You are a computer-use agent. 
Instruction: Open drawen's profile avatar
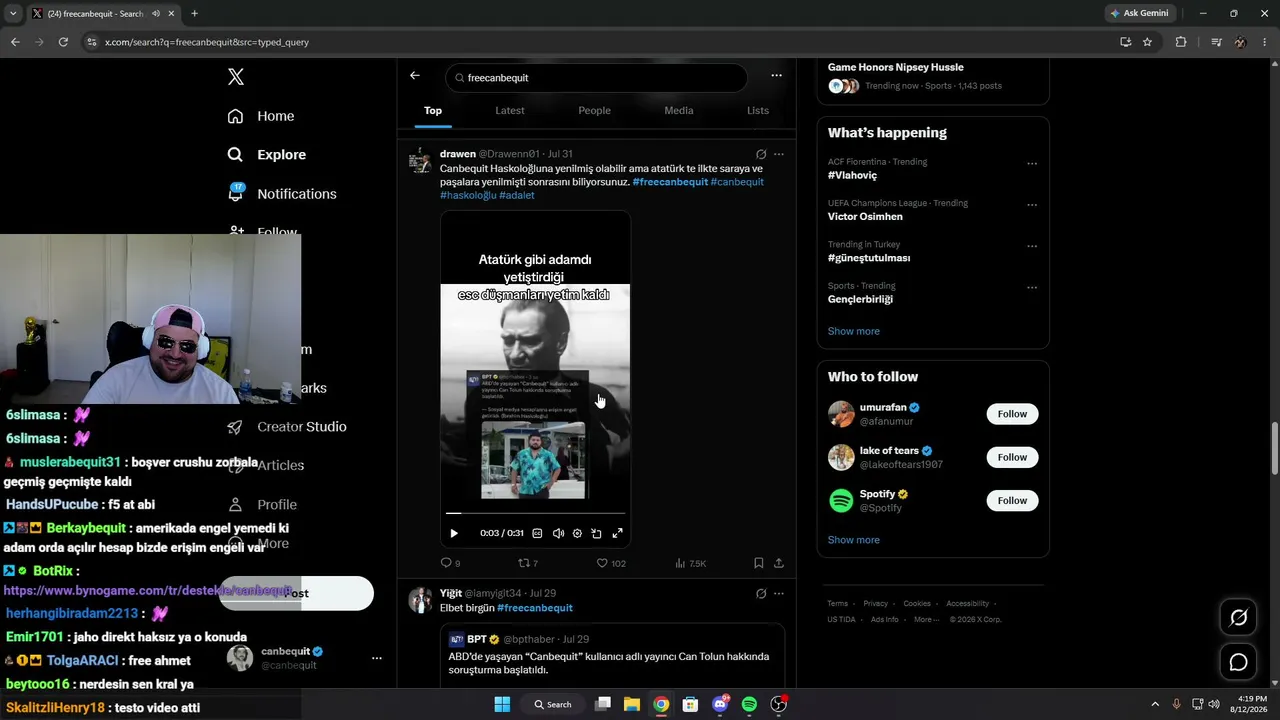point(420,161)
